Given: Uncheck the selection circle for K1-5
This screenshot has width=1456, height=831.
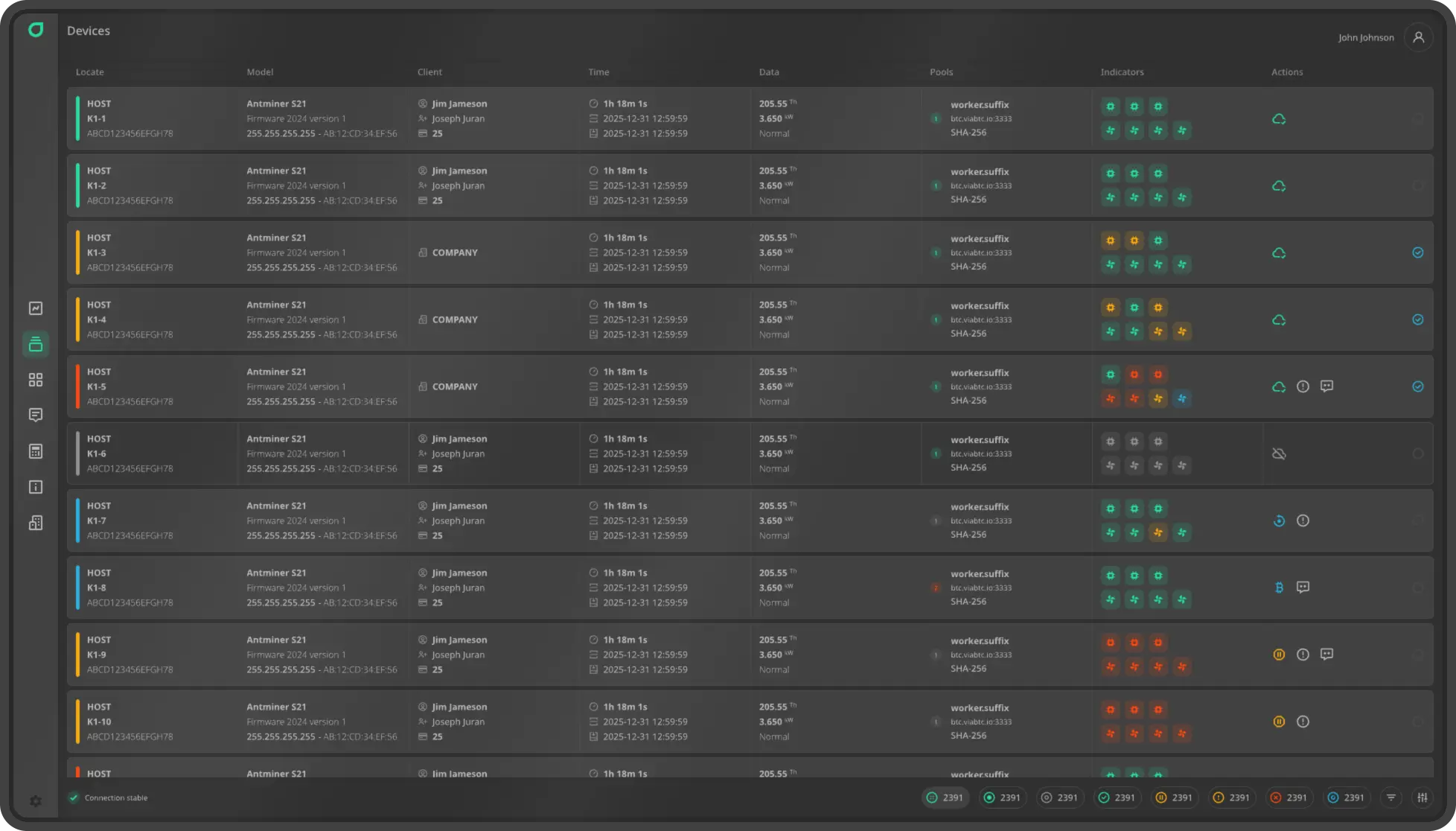Looking at the screenshot, I should click(x=1418, y=386).
